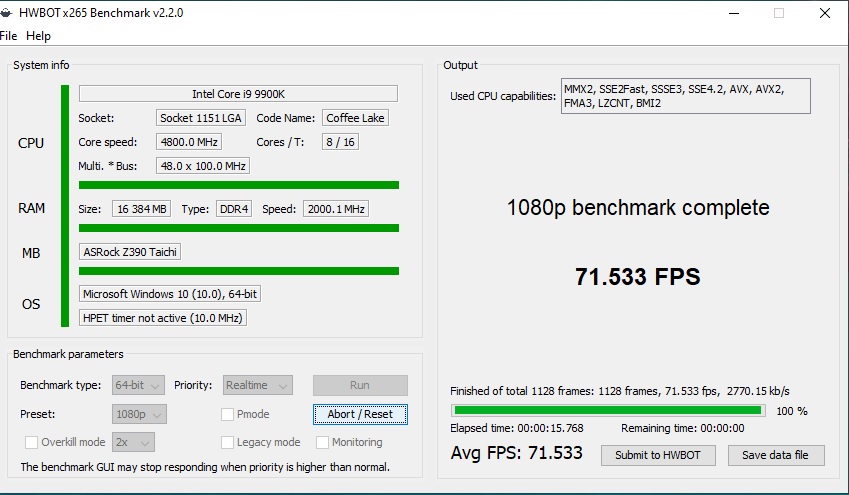This screenshot has width=849, height=495.
Task: Open the Priority Realtime dropdown
Action: coord(258,385)
